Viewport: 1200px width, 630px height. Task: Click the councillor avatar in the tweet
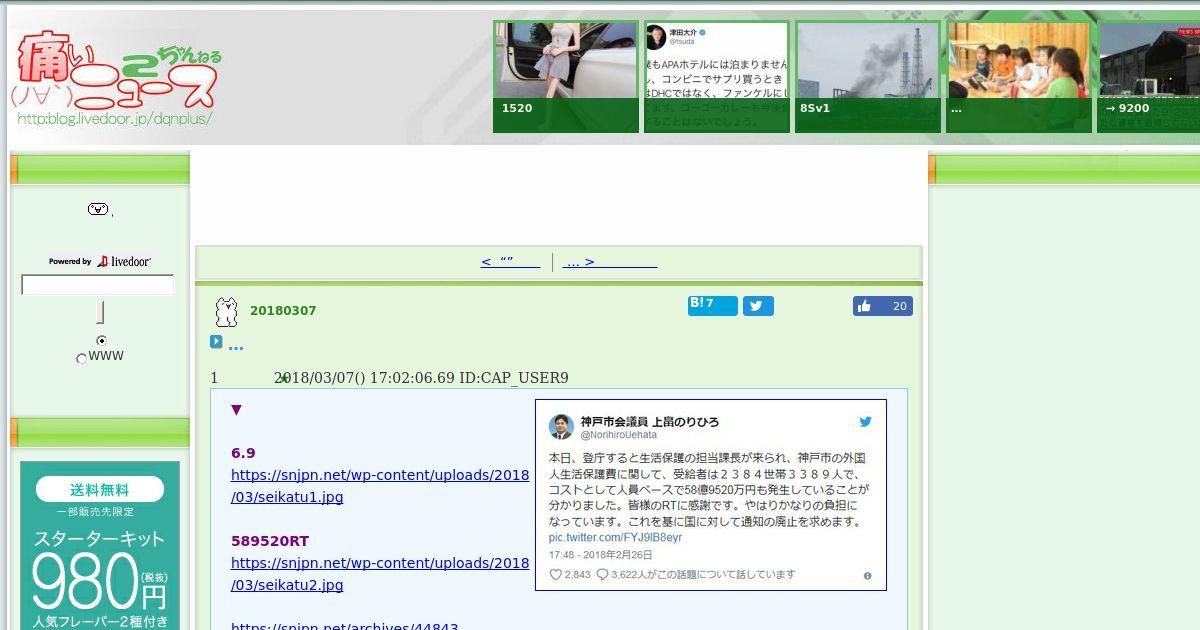coord(561,427)
